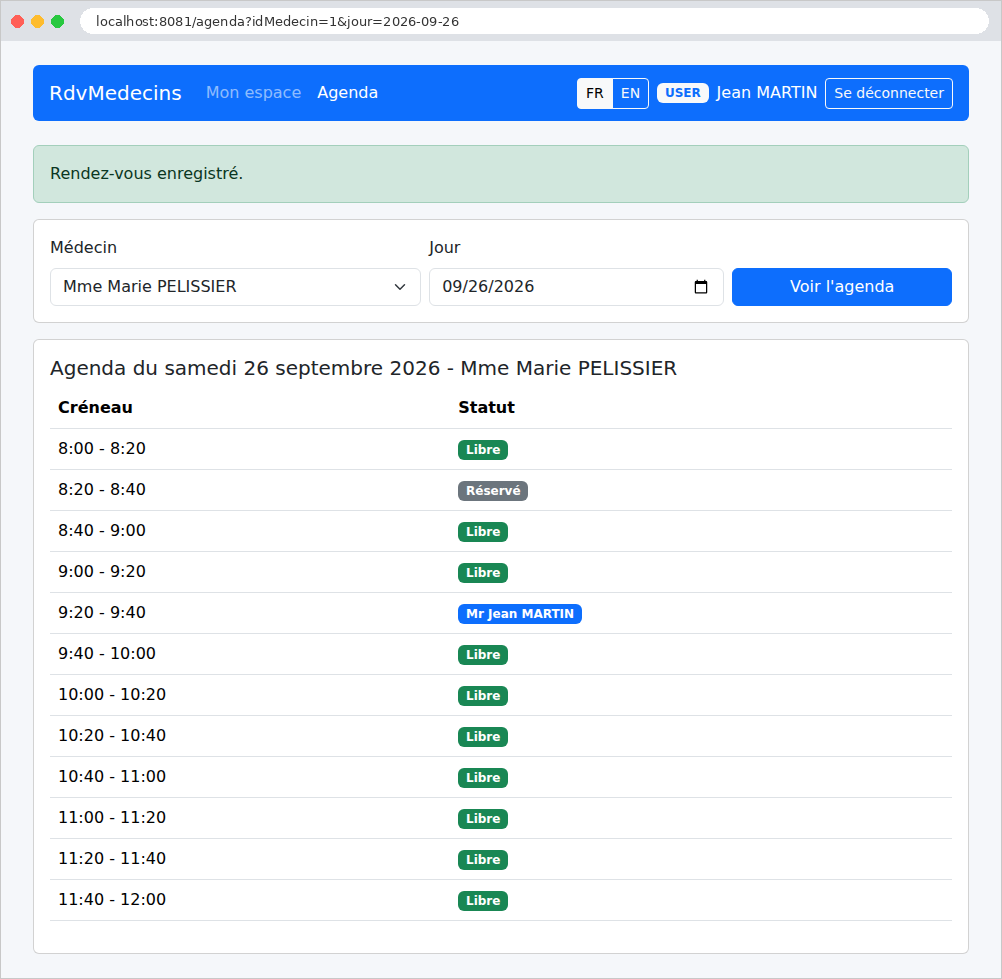Click the 'Créneau' column header
The width and height of the screenshot is (1002, 979).
(95, 408)
